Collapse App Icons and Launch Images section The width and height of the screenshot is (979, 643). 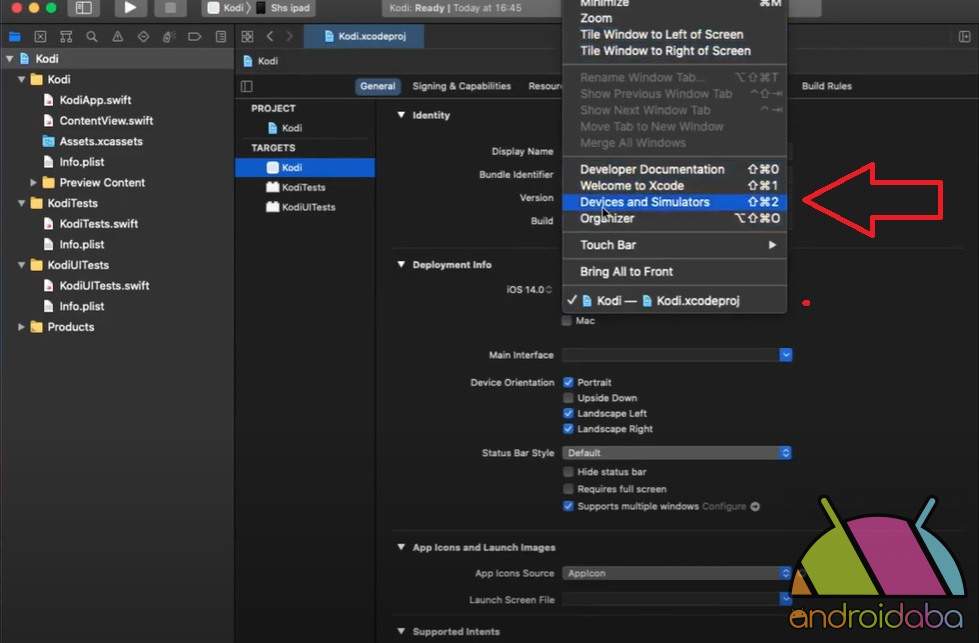pos(401,547)
